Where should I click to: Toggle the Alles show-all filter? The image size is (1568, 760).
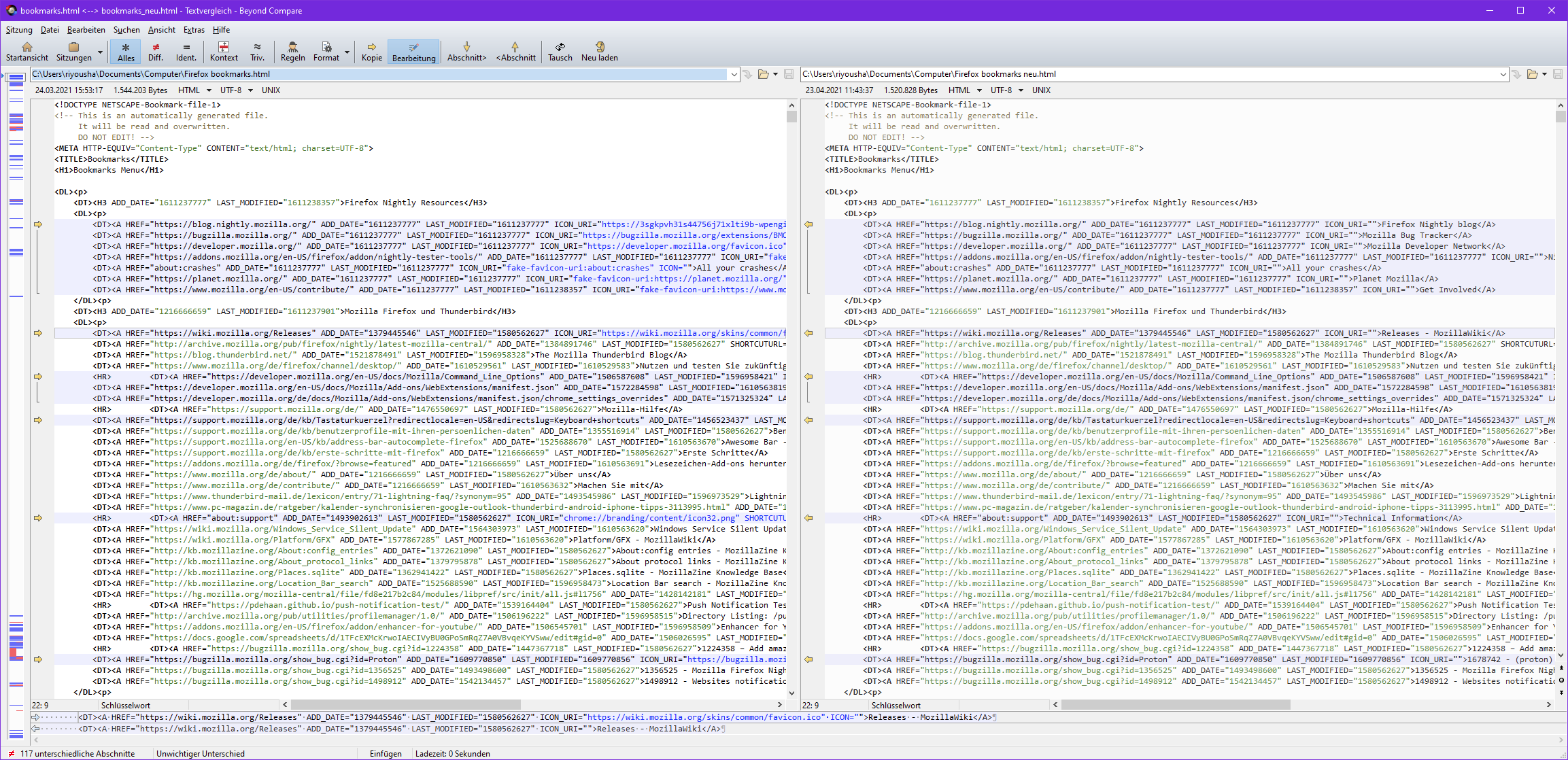126,51
